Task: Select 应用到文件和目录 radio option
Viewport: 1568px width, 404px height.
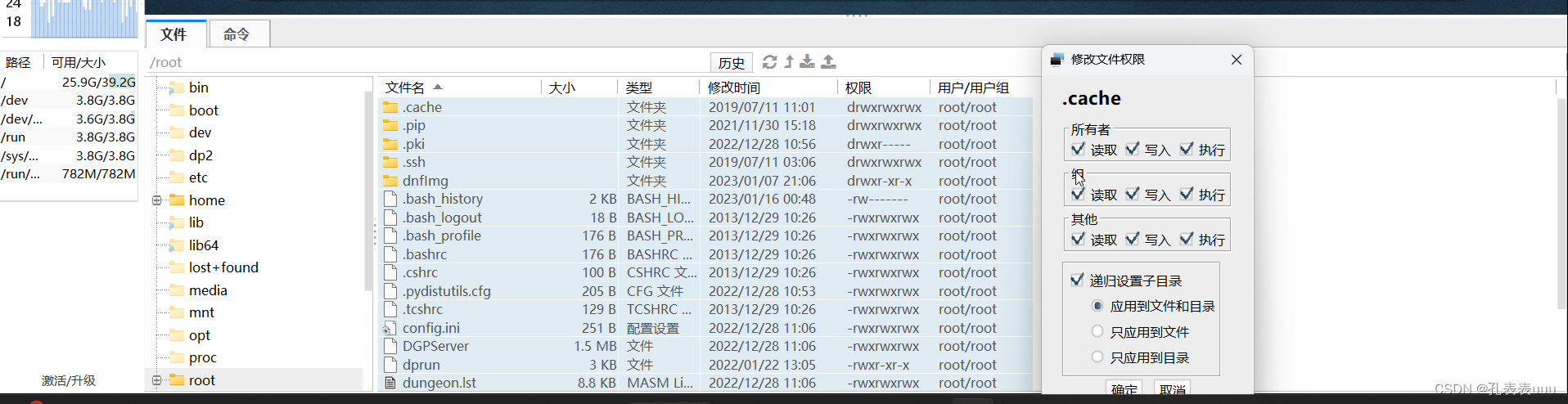Action: [1097, 306]
